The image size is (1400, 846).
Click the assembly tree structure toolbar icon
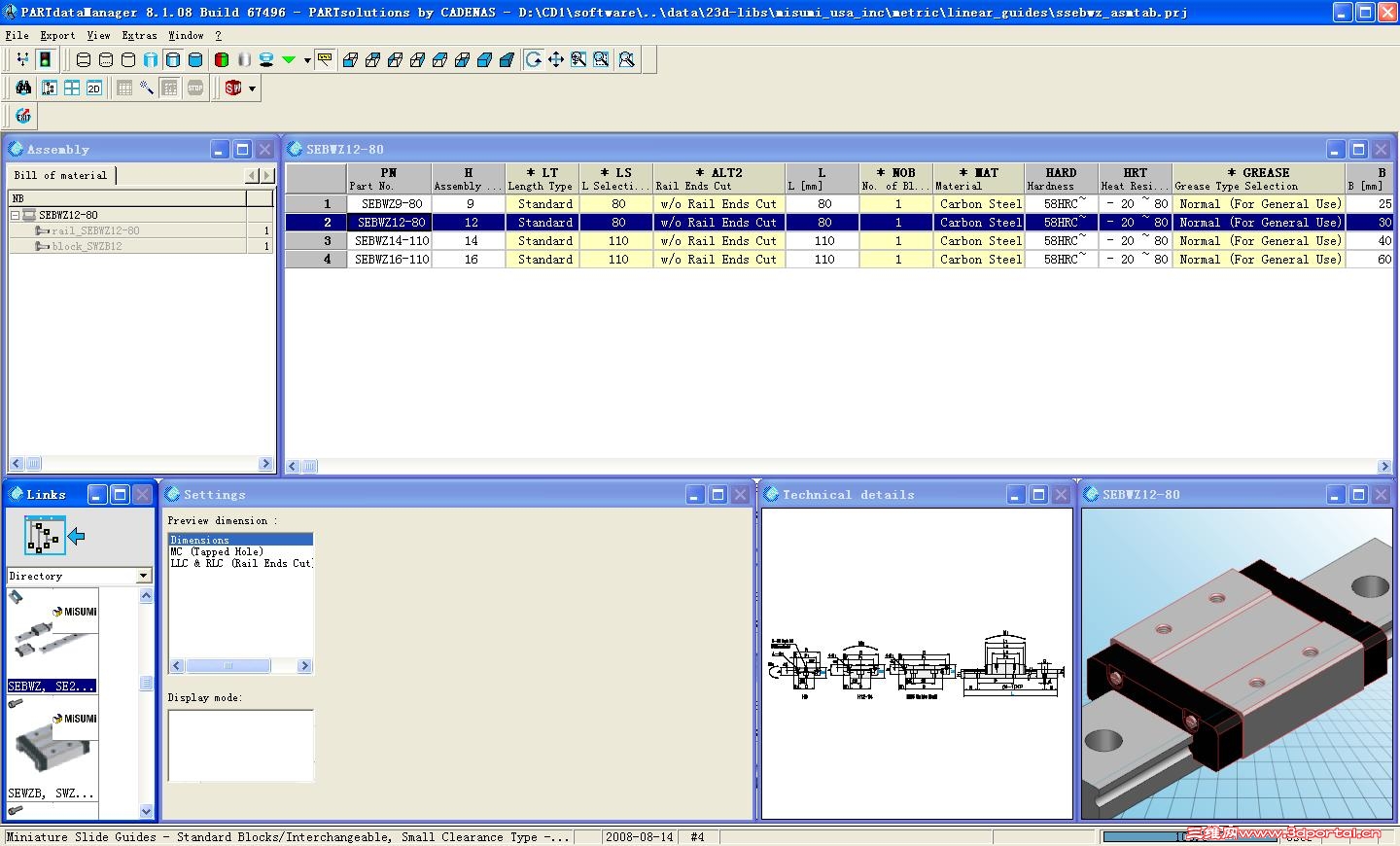point(50,88)
